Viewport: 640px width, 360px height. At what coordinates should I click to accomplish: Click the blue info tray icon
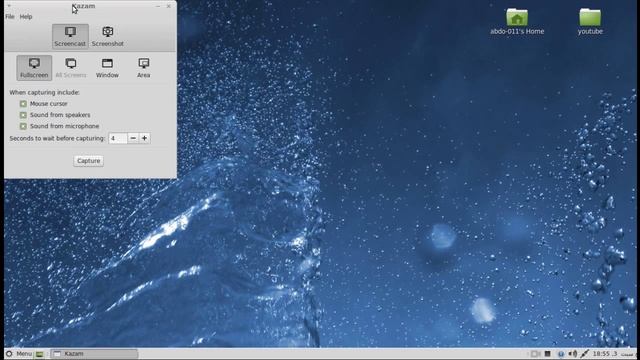561,354
